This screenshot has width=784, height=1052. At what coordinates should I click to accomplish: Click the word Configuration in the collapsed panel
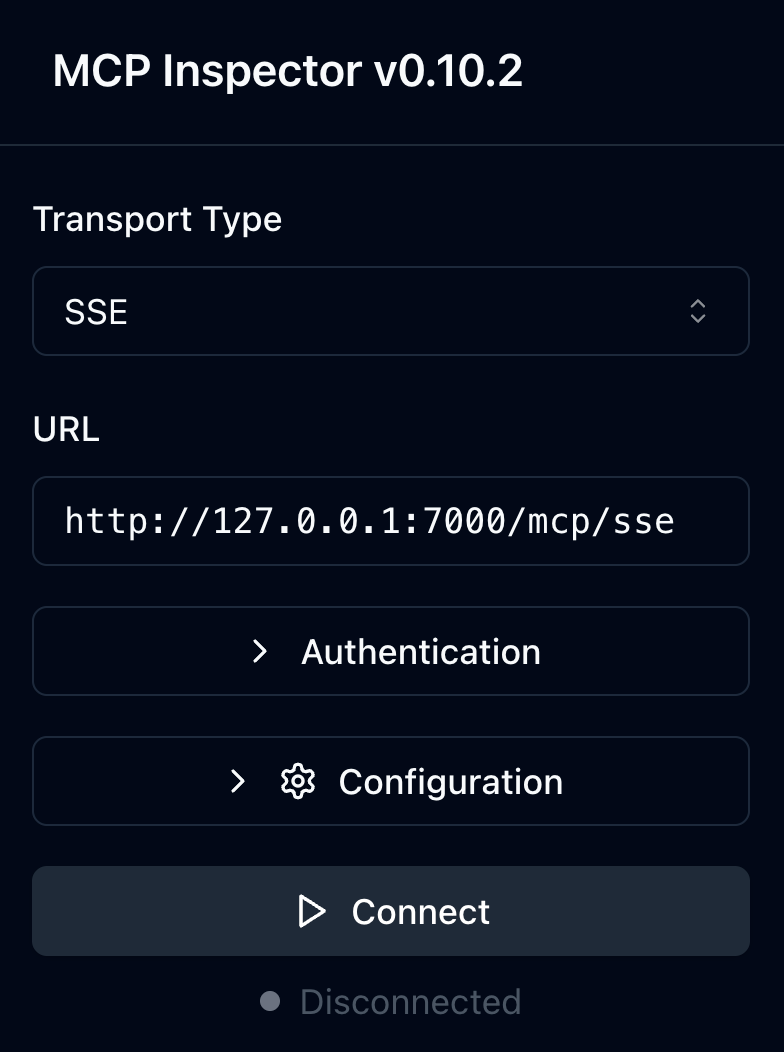[450, 781]
